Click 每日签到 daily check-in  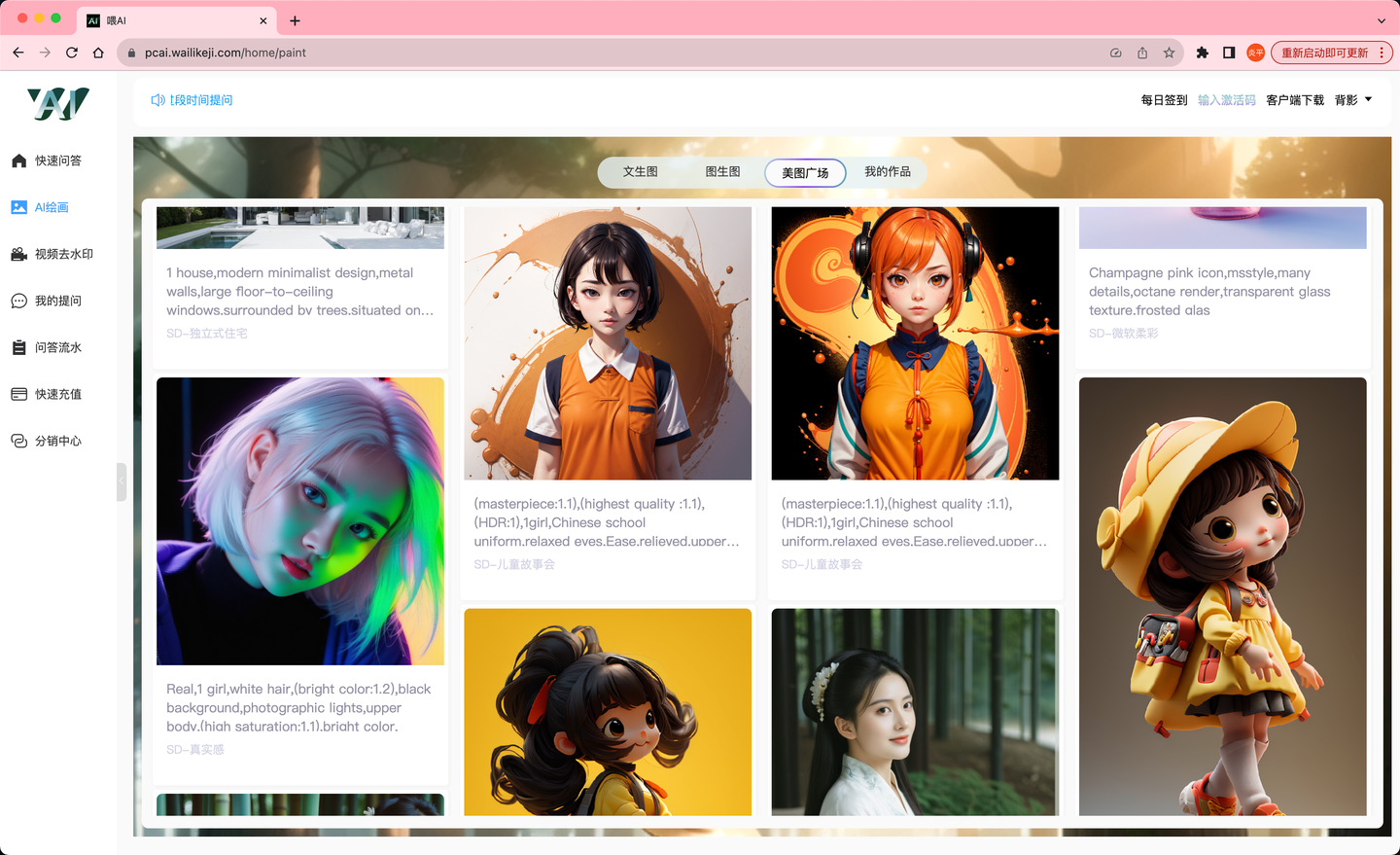coord(1164,100)
